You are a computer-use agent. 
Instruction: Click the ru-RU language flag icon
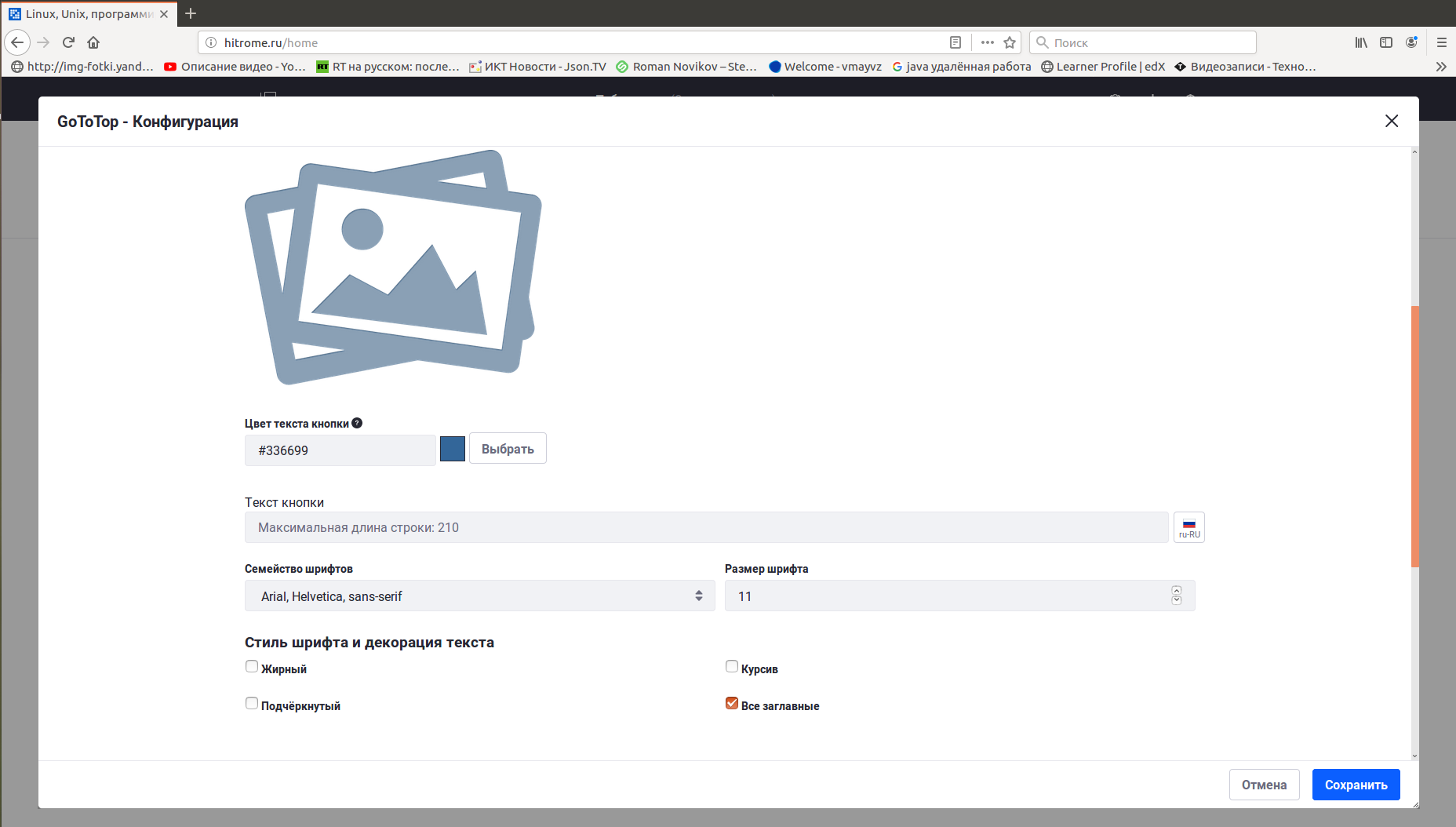tap(1188, 527)
